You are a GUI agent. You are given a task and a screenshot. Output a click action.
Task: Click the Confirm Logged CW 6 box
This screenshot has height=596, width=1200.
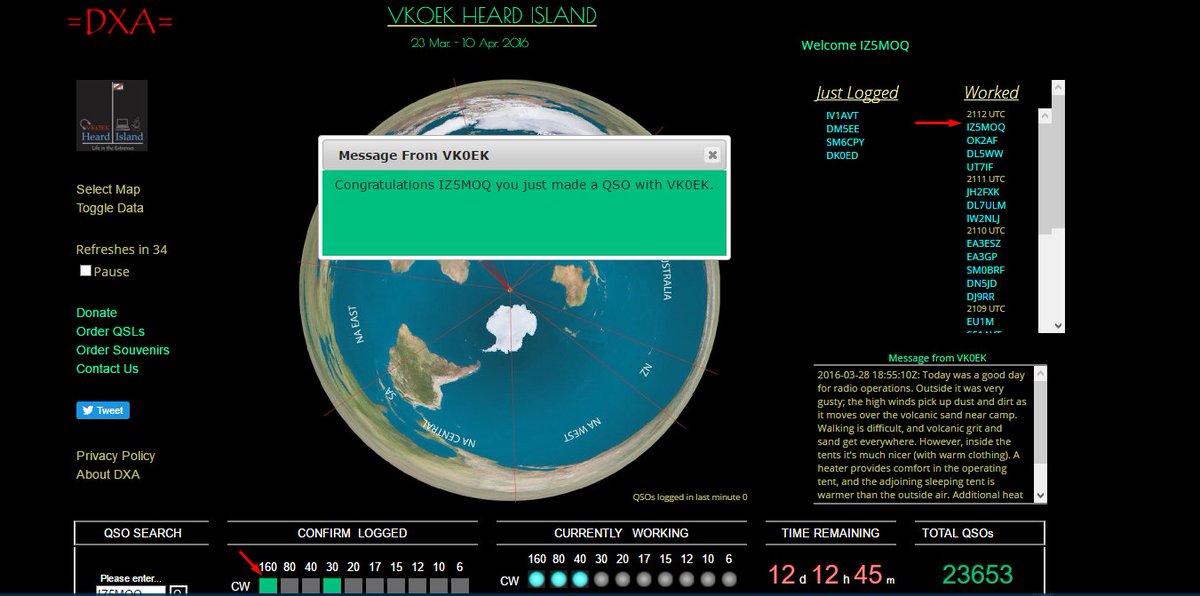(x=460, y=586)
